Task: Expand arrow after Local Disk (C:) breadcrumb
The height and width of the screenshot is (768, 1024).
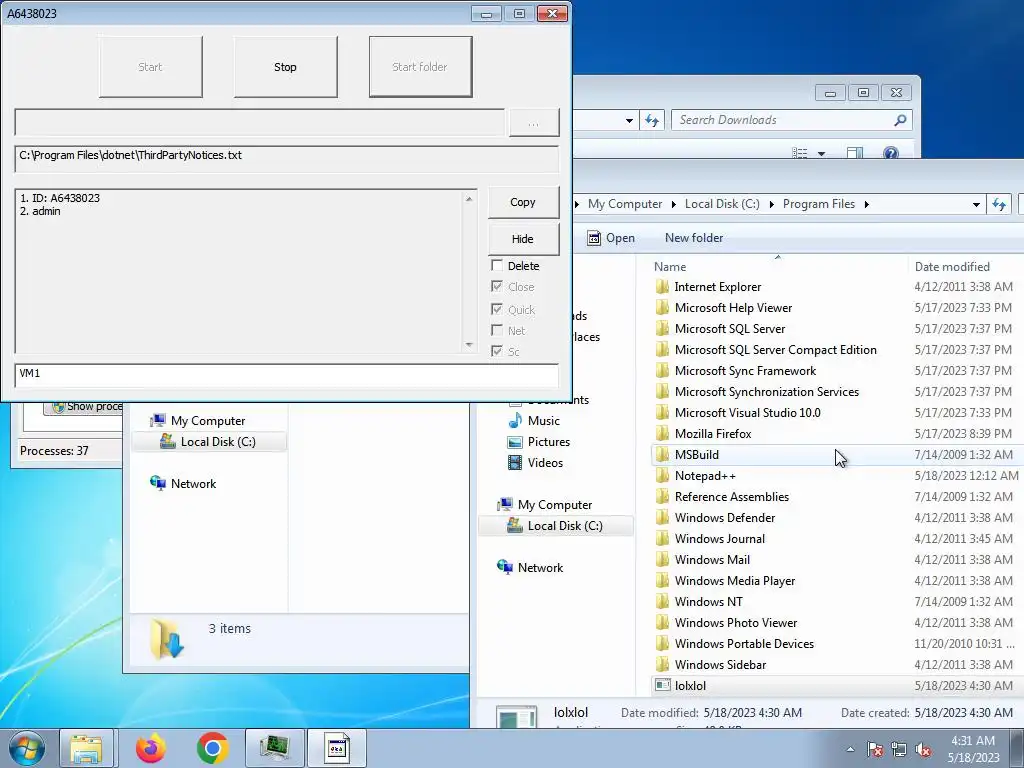Action: (x=771, y=204)
